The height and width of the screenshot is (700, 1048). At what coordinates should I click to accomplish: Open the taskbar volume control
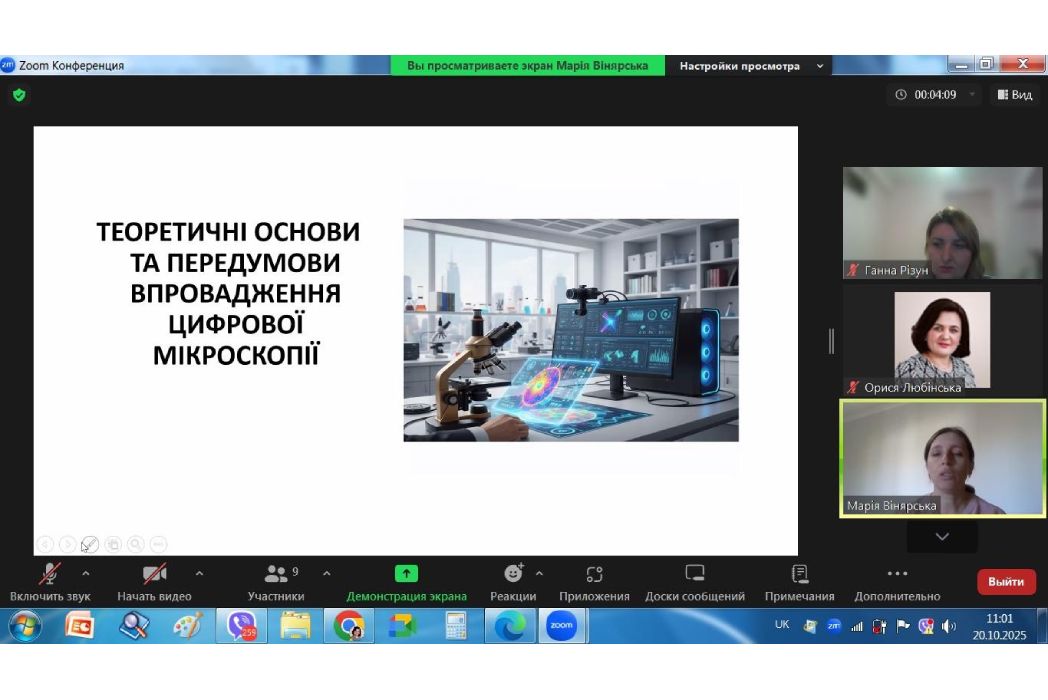tap(948, 626)
